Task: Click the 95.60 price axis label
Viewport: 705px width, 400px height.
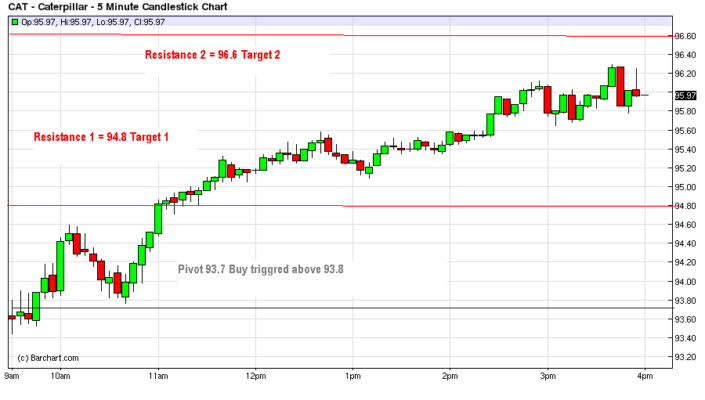Action: [x=685, y=131]
